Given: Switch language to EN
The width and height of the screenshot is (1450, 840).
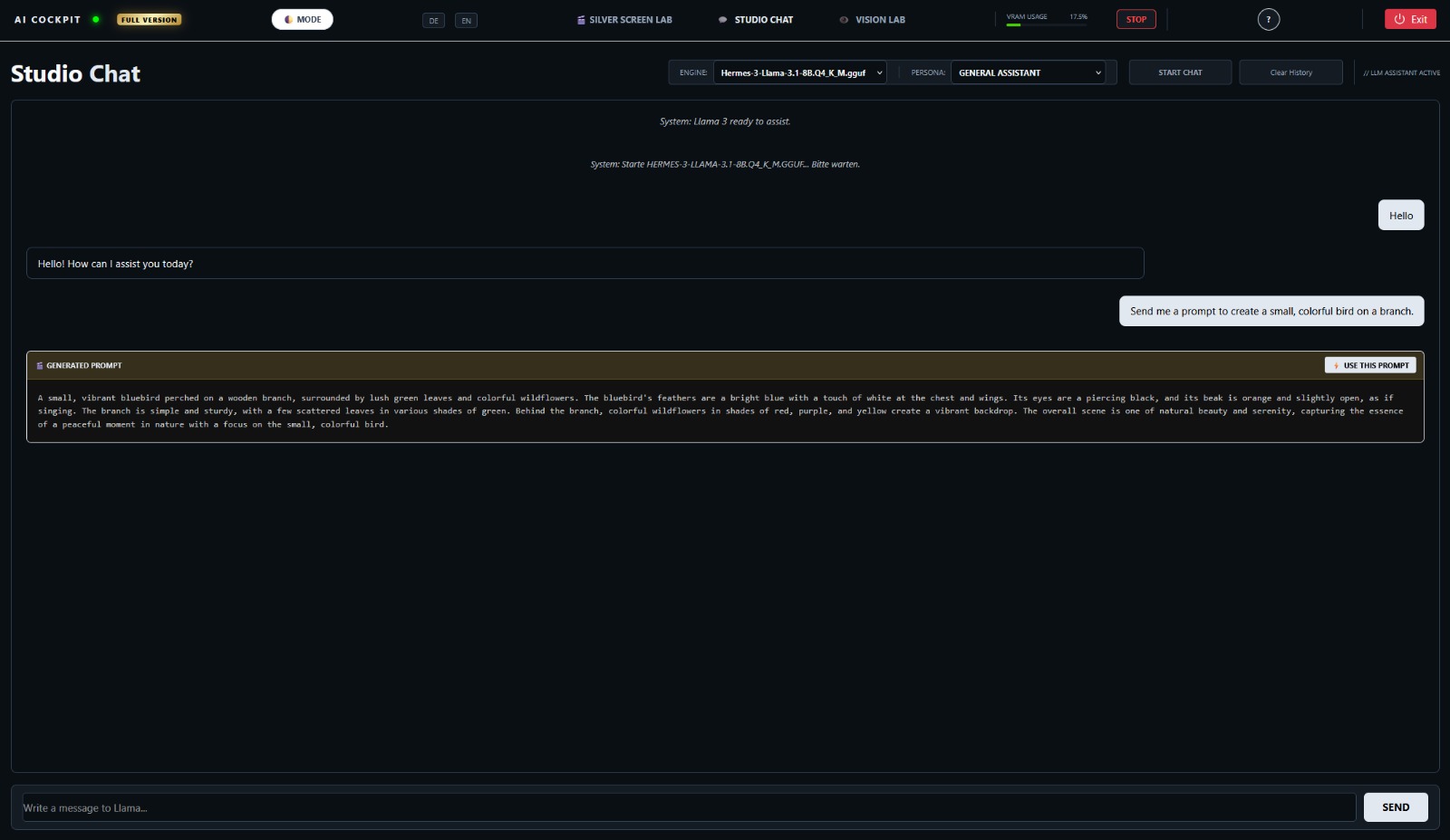Looking at the screenshot, I should click(x=466, y=19).
